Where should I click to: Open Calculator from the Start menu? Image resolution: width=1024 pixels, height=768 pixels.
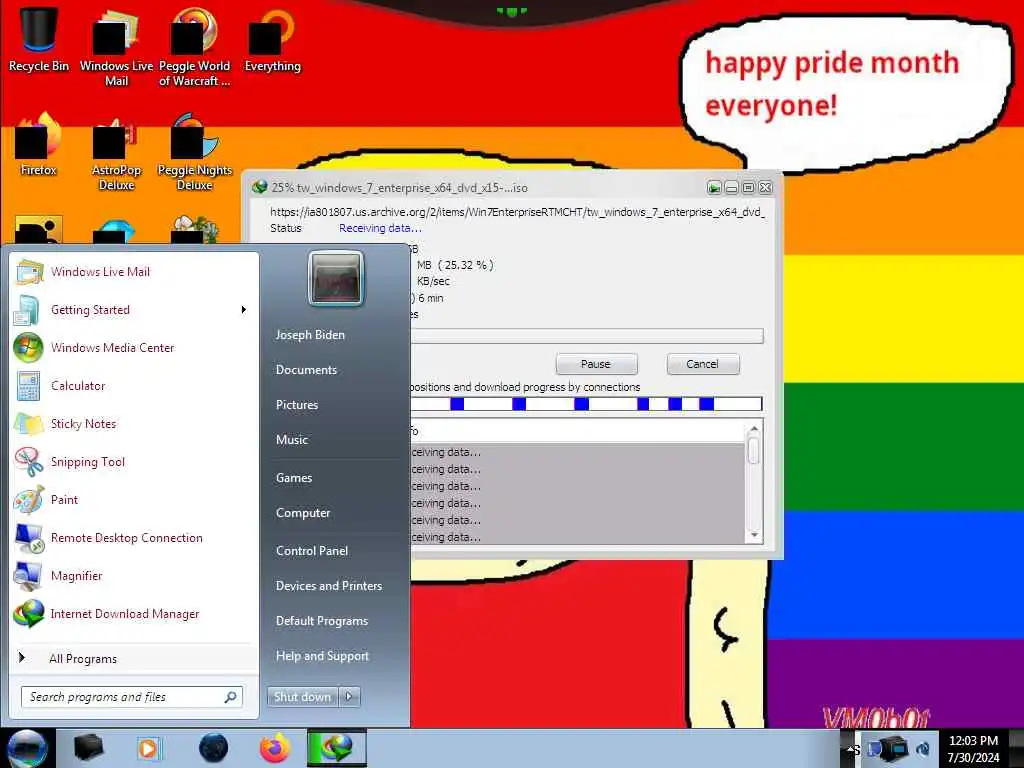(134, 385)
